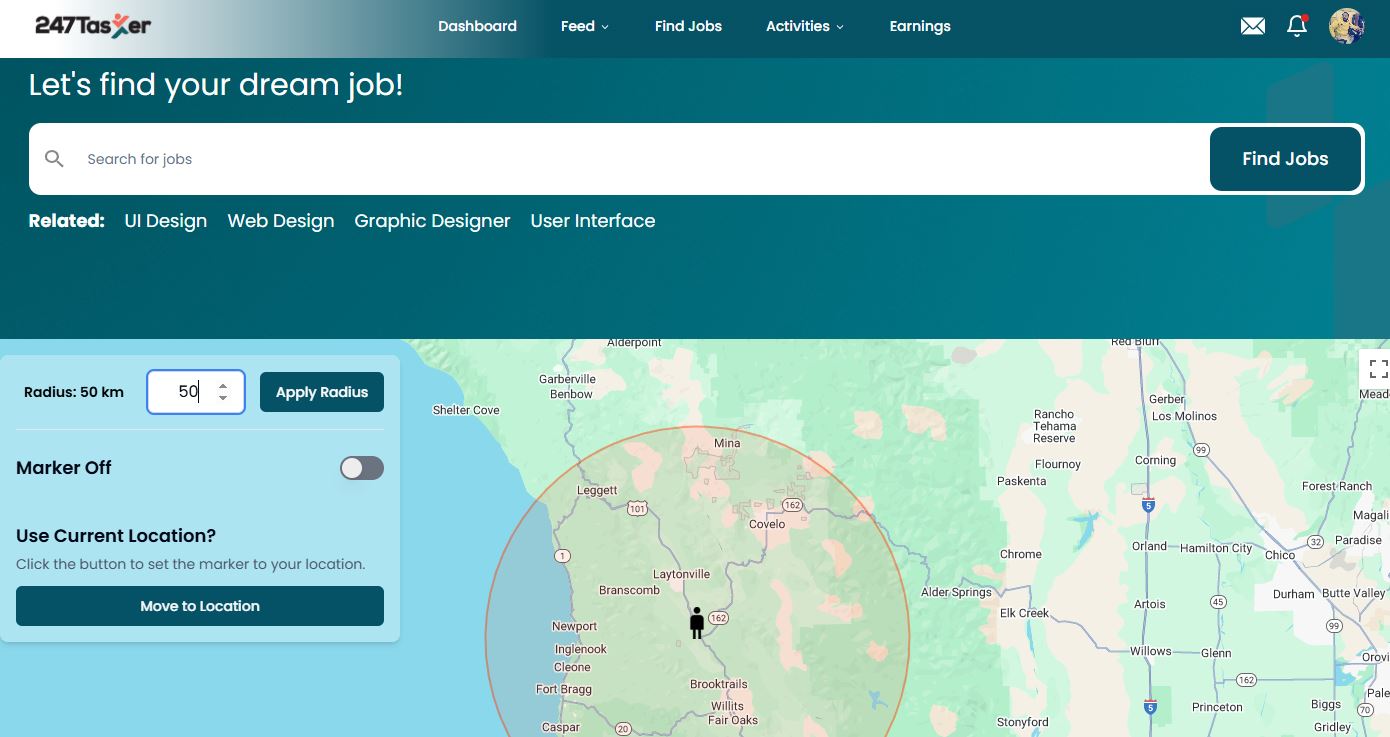Open the messages envelope icon
Screen dimensions: 1390x737
coord(1252,27)
